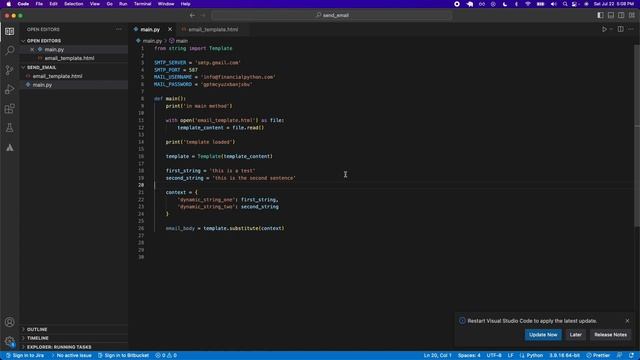Open notifications bell in status bar
This screenshot has height=360, width=640.
[632, 356]
